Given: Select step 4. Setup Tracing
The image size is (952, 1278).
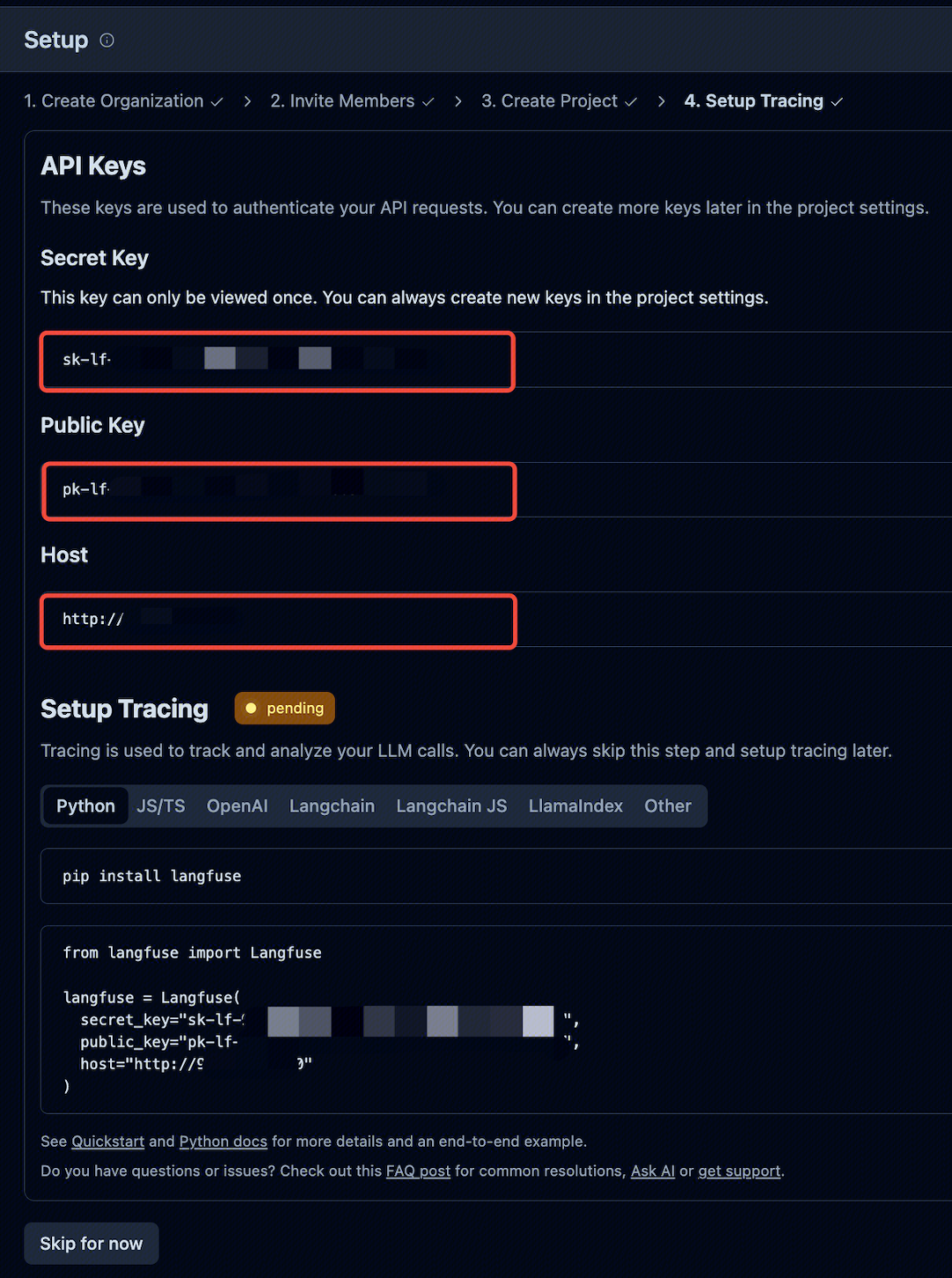Looking at the screenshot, I should (763, 101).
